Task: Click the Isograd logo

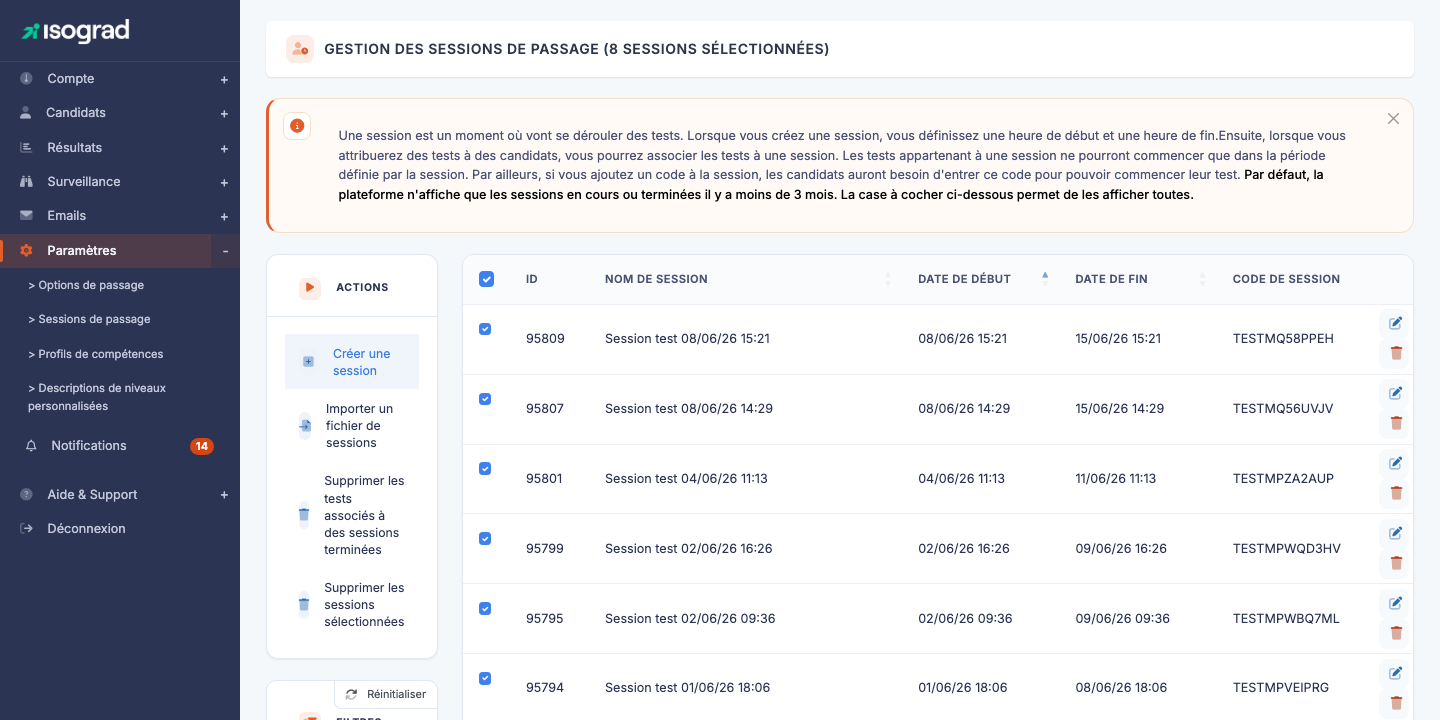Action: point(75,31)
